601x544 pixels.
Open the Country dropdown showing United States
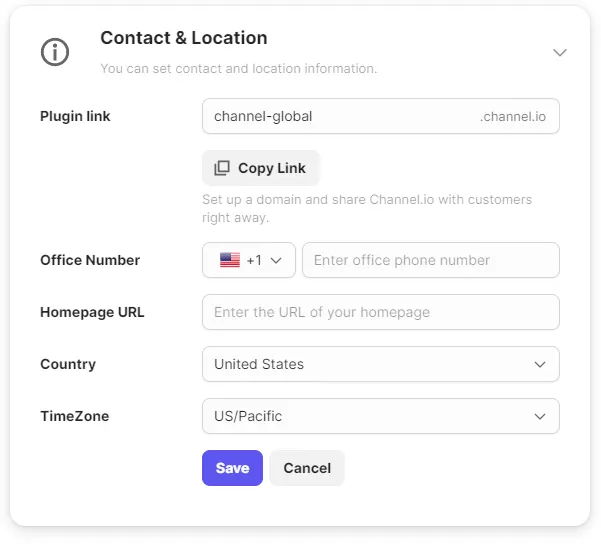click(380, 364)
